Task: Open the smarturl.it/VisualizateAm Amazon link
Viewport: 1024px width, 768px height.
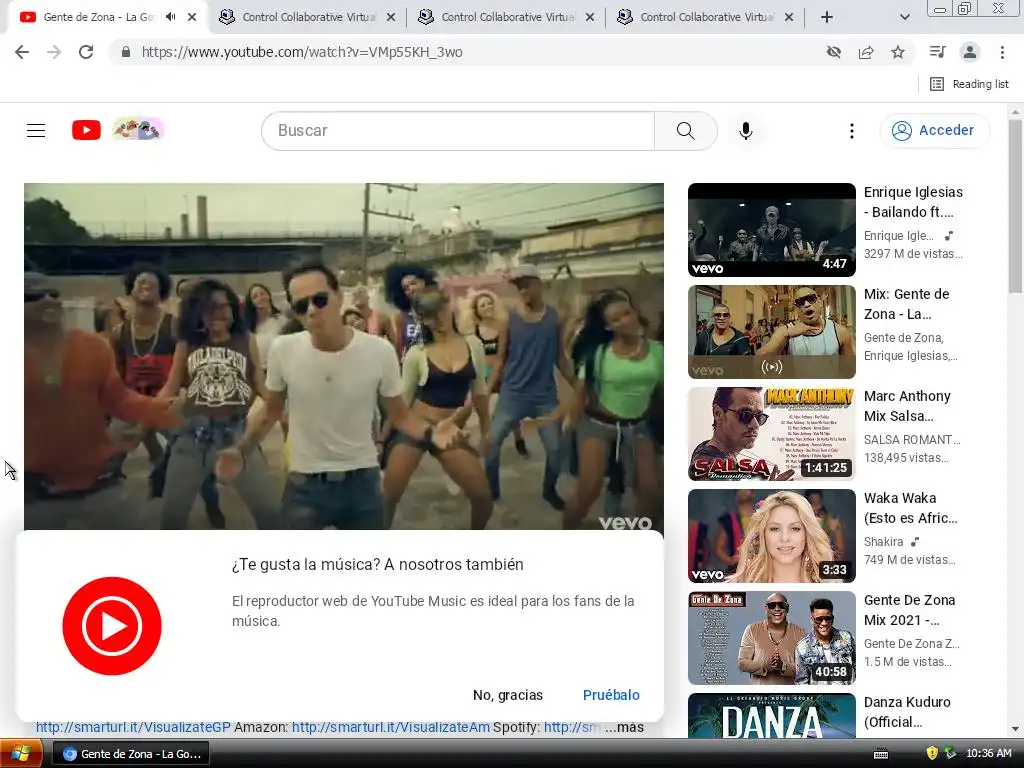Action: [391, 727]
